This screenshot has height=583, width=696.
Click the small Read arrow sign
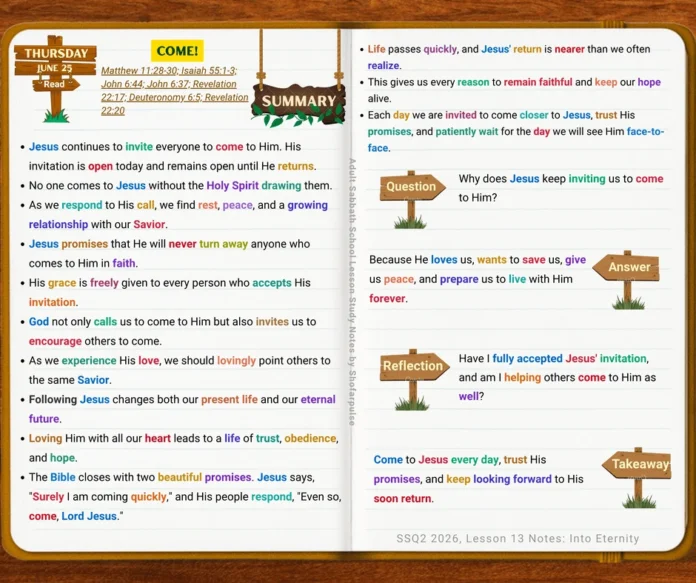56,84
